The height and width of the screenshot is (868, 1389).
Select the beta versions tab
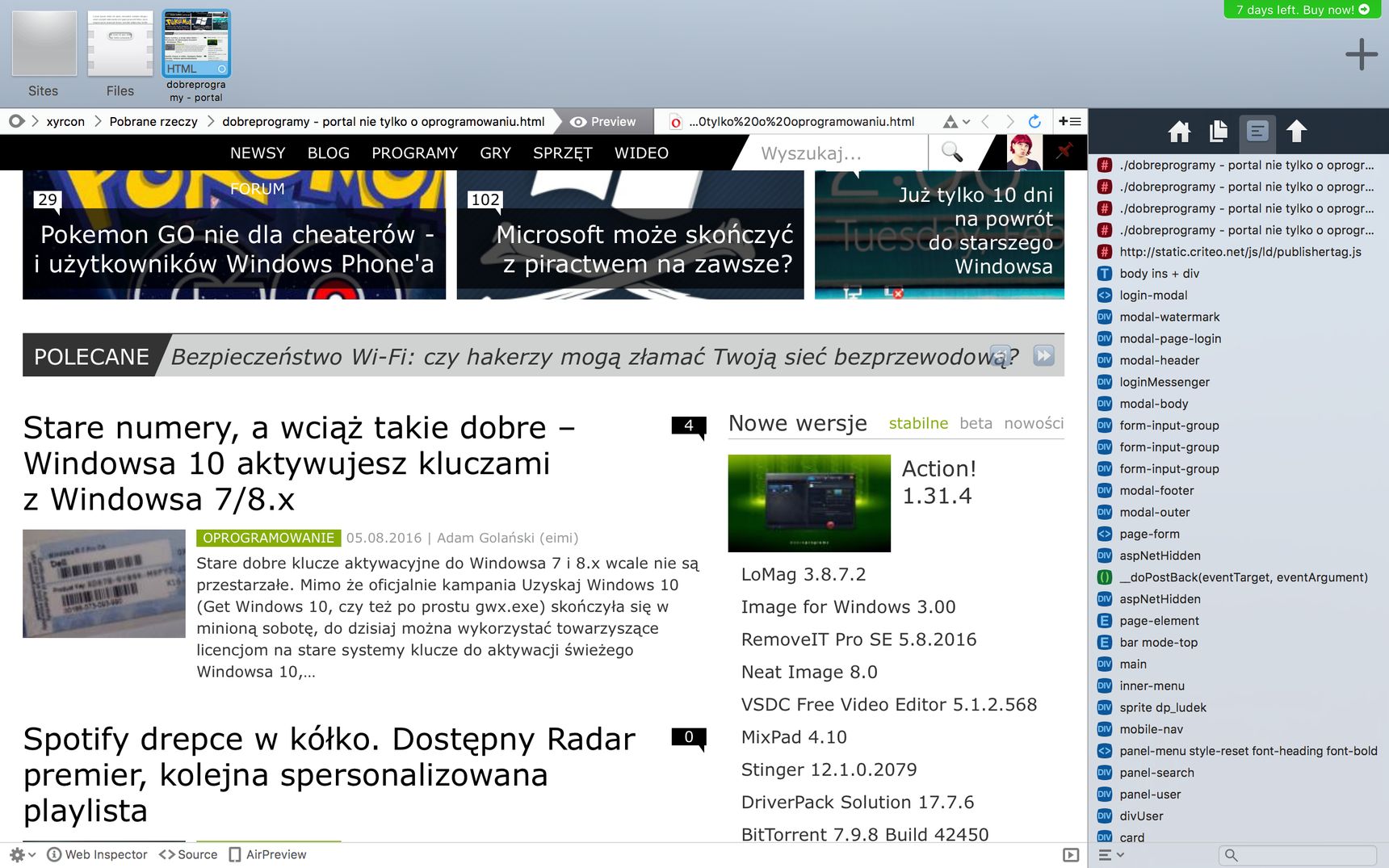coord(976,423)
